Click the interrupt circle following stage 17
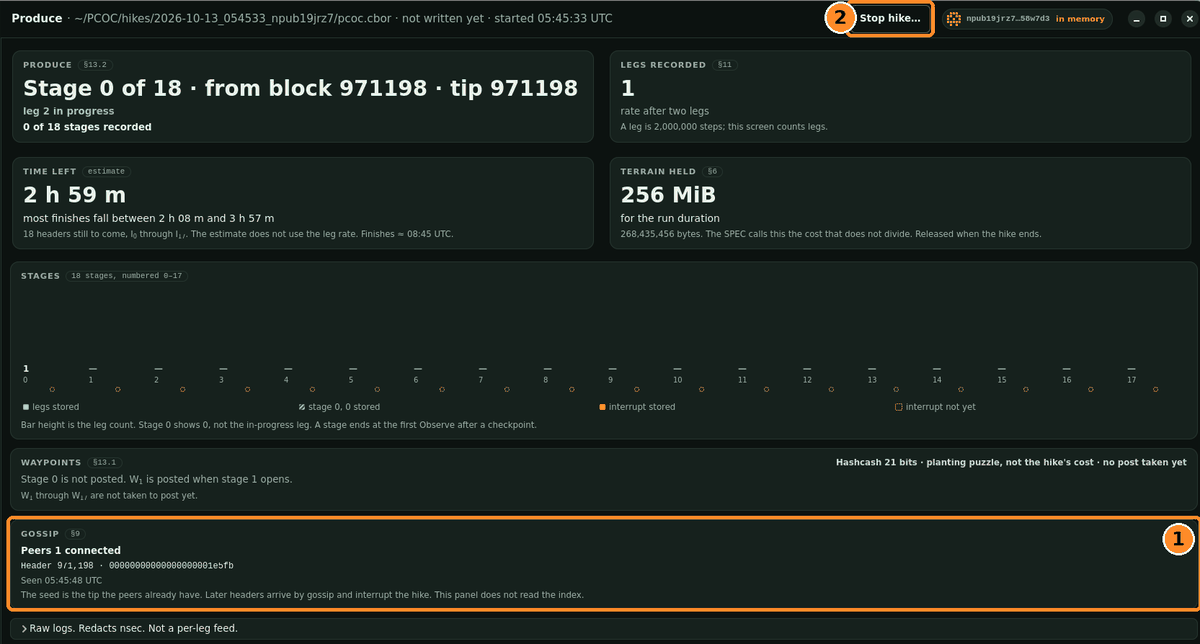The width and height of the screenshot is (1200, 644). [1156, 390]
